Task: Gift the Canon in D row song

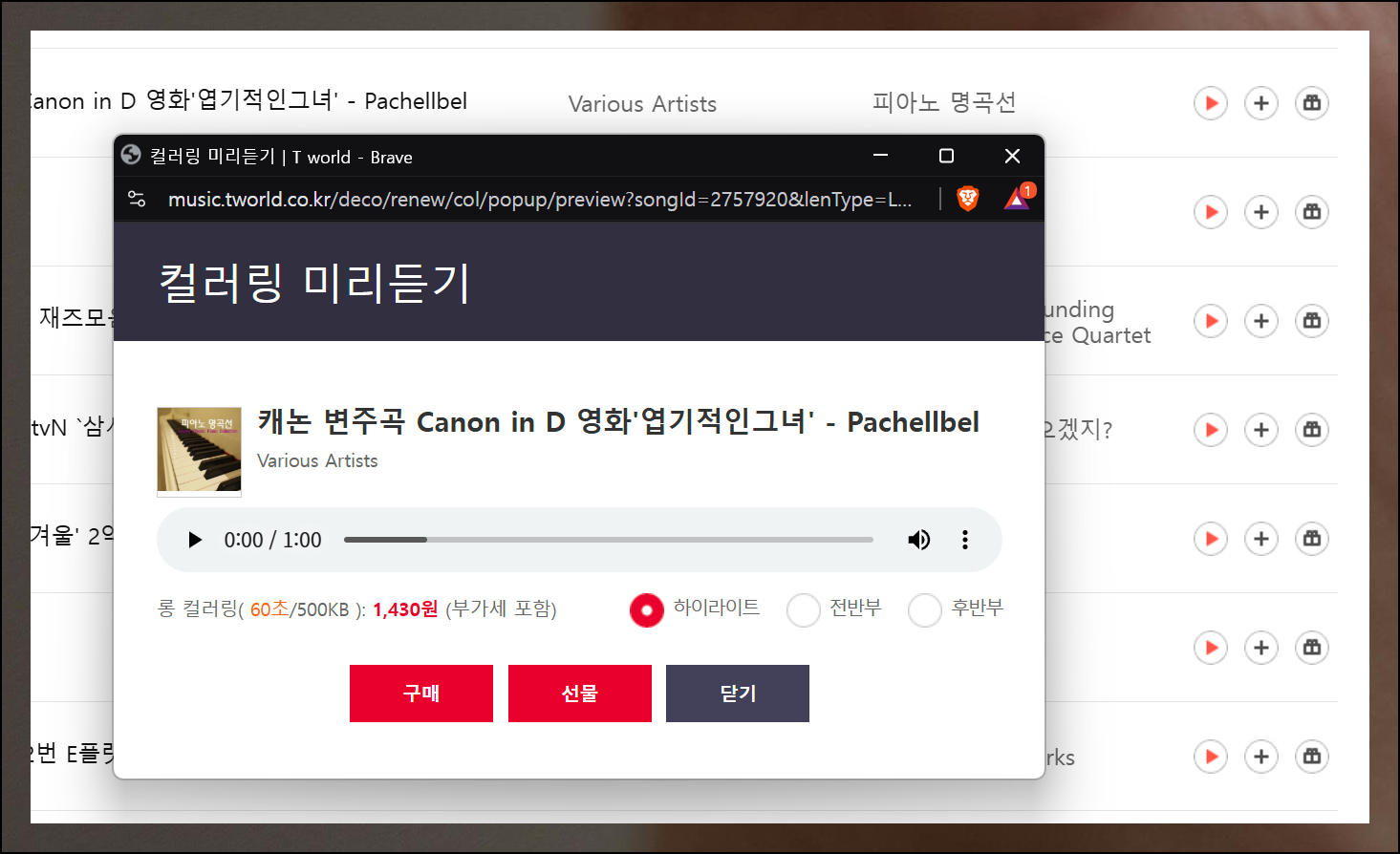Action: pos(1312,102)
